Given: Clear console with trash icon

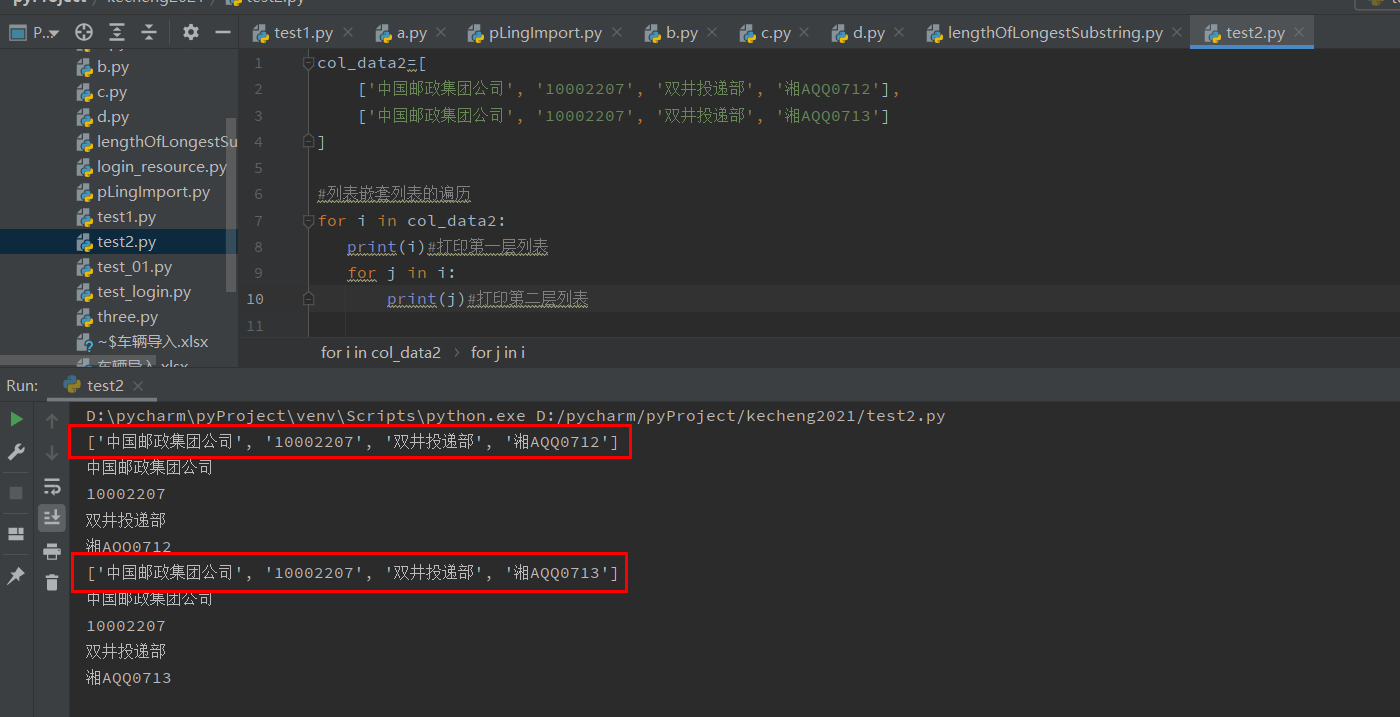Looking at the screenshot, I should pos(52,582).
